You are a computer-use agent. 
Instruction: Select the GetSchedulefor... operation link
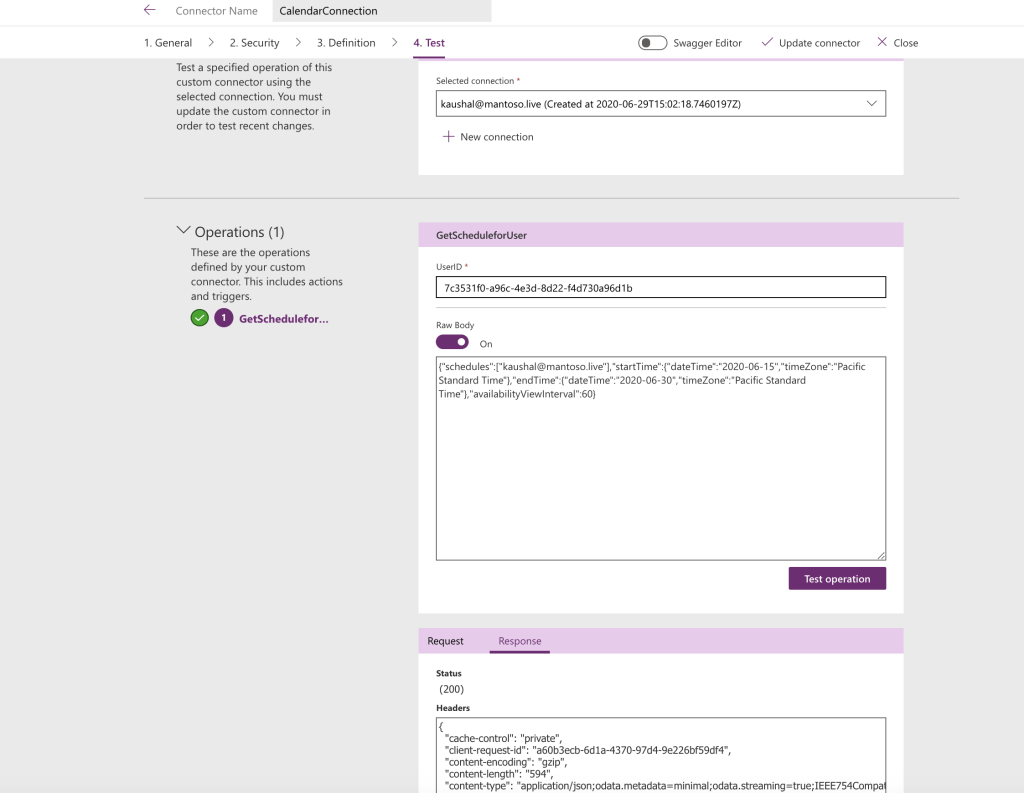pos(283,318)
